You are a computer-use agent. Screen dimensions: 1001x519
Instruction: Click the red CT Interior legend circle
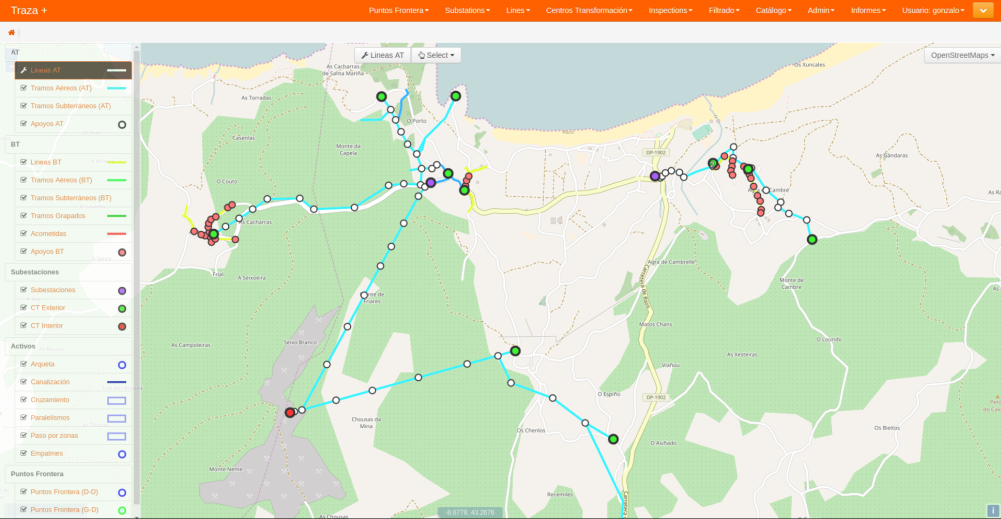[122, 326]
